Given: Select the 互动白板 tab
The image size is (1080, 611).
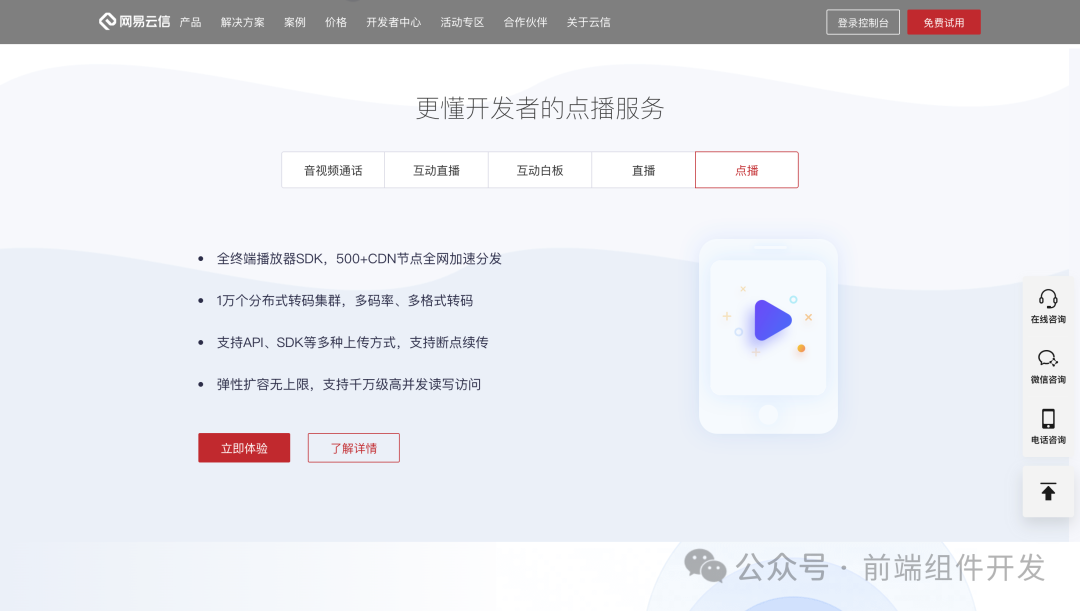Looking at the screenshot, I should pyautogui.click(x=539, y=170).
